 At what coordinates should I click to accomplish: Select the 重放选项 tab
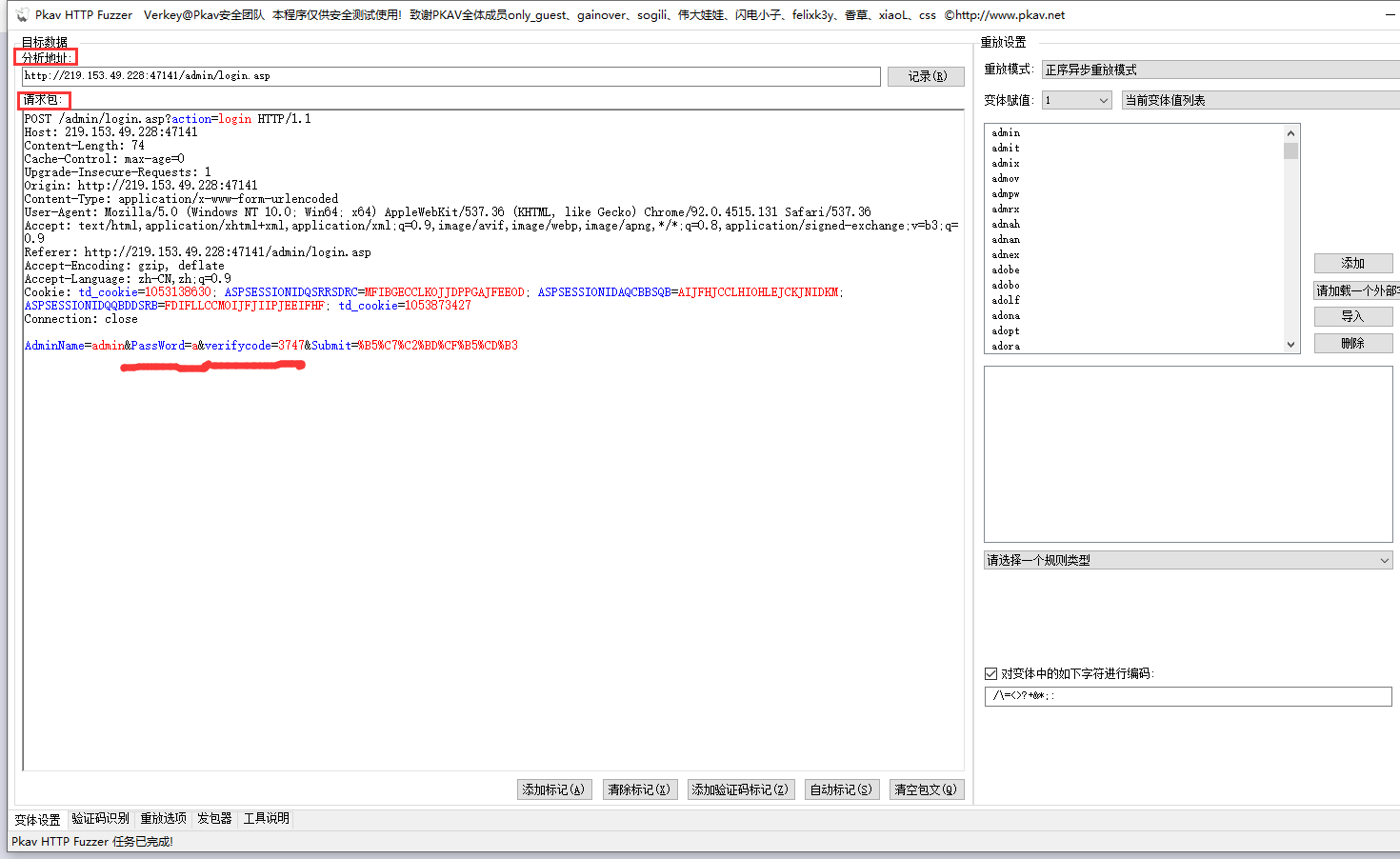pos(164,819)
